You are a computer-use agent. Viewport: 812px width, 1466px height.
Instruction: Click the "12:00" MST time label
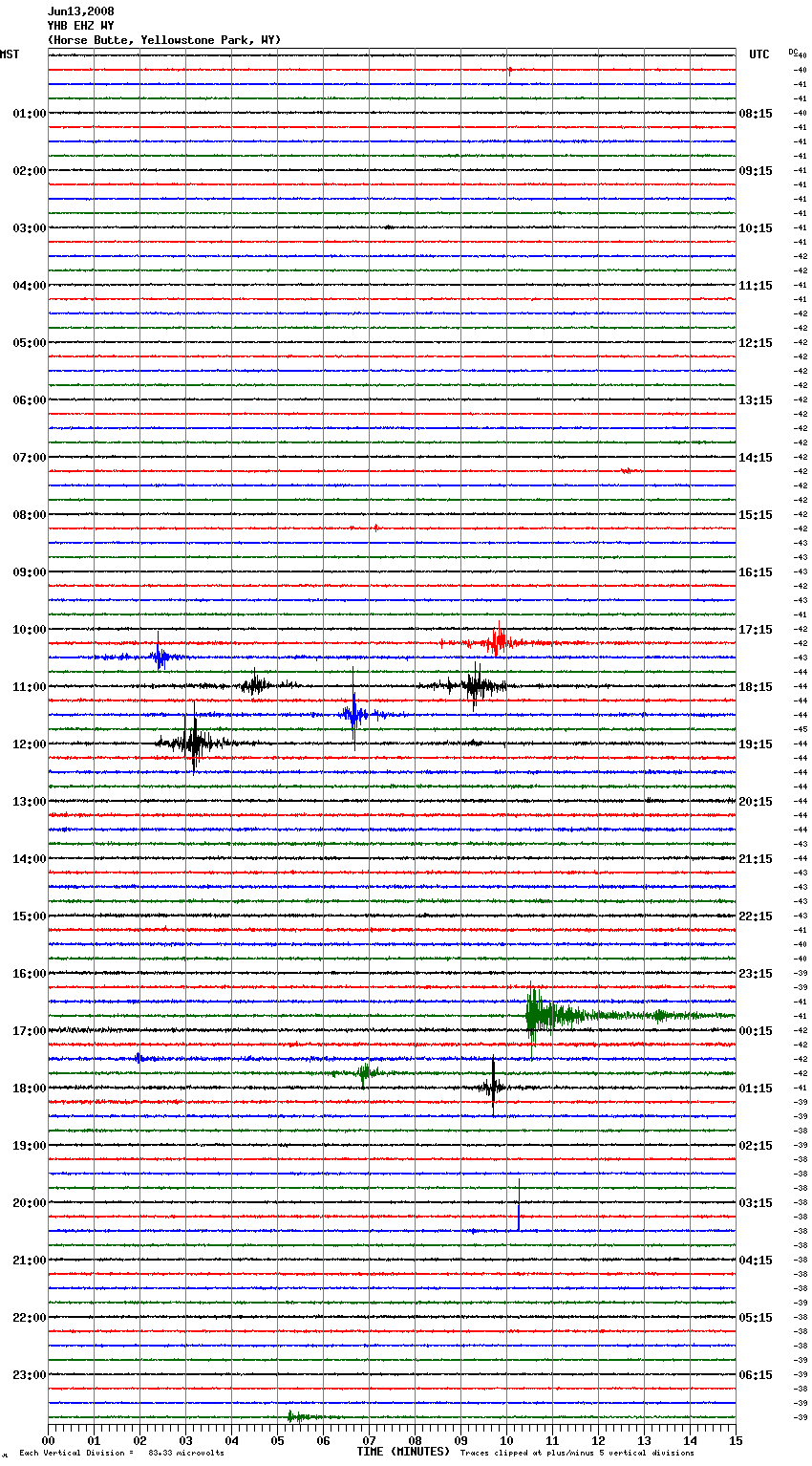[x=30, y=744]
